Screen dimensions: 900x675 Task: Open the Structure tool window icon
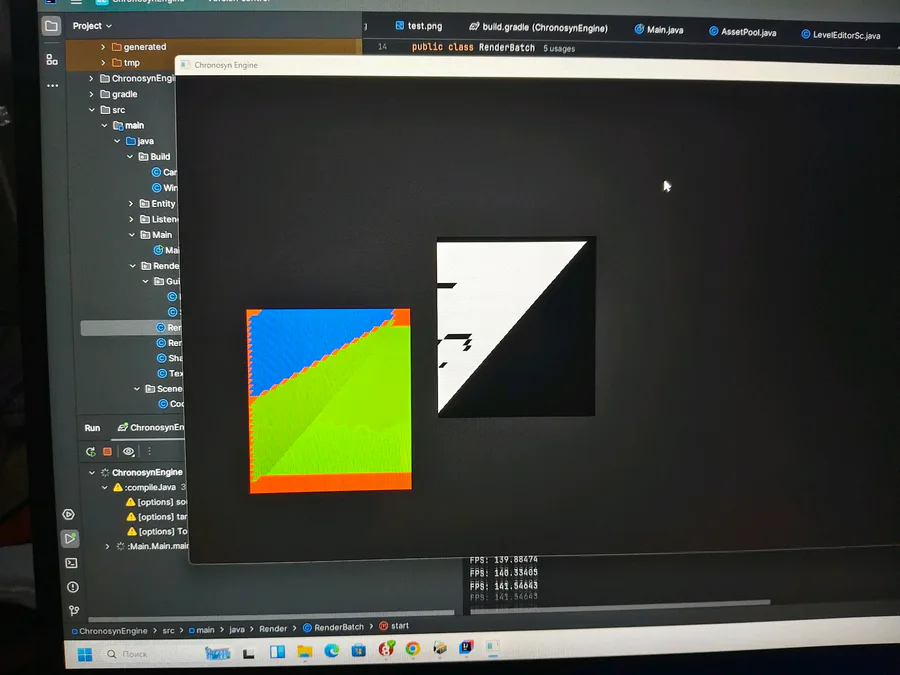(52, 59)
